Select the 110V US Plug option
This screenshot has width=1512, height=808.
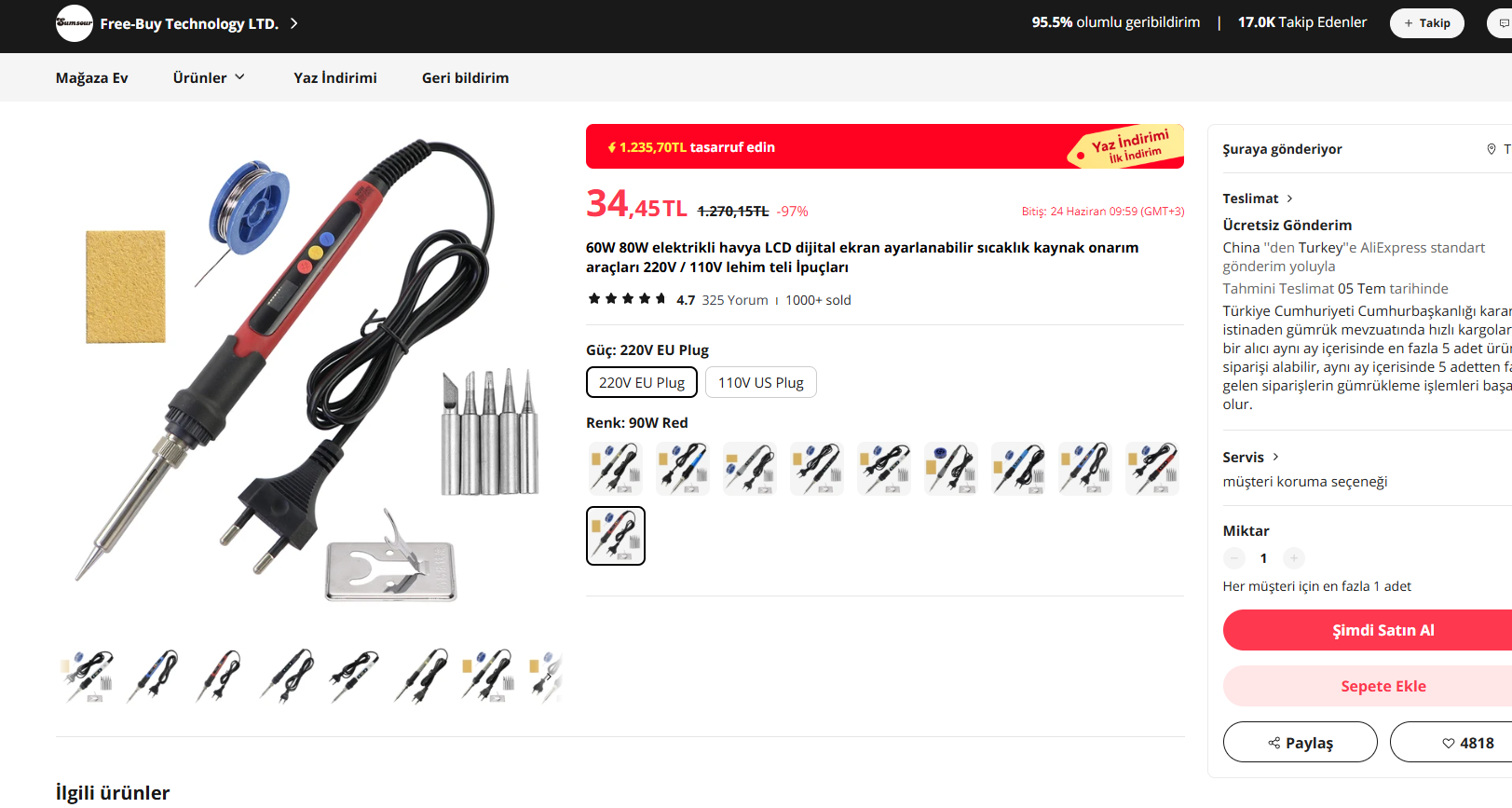pos(761,382)
